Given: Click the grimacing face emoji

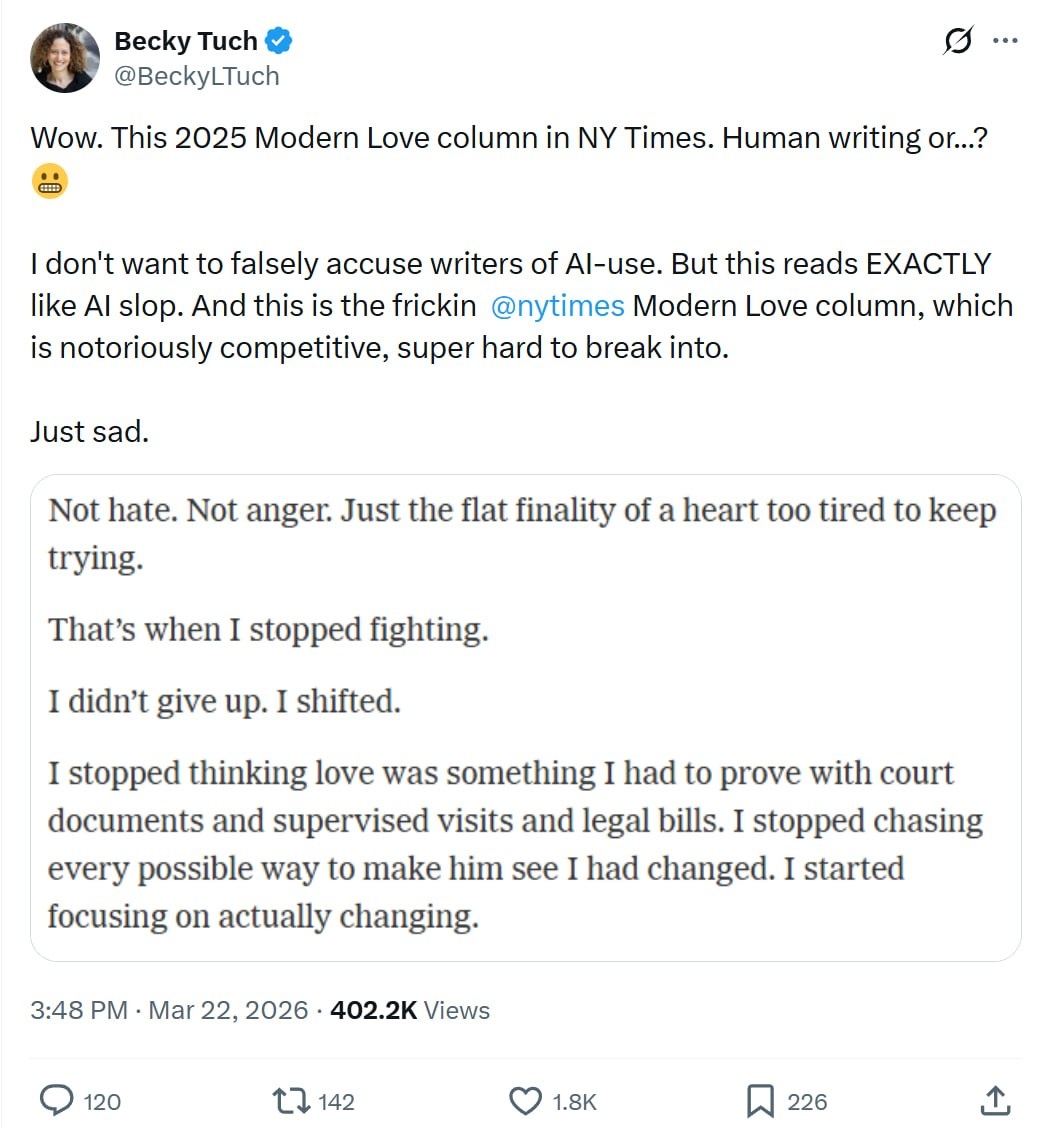Looking at the screenshot, I should pos(50,182).
